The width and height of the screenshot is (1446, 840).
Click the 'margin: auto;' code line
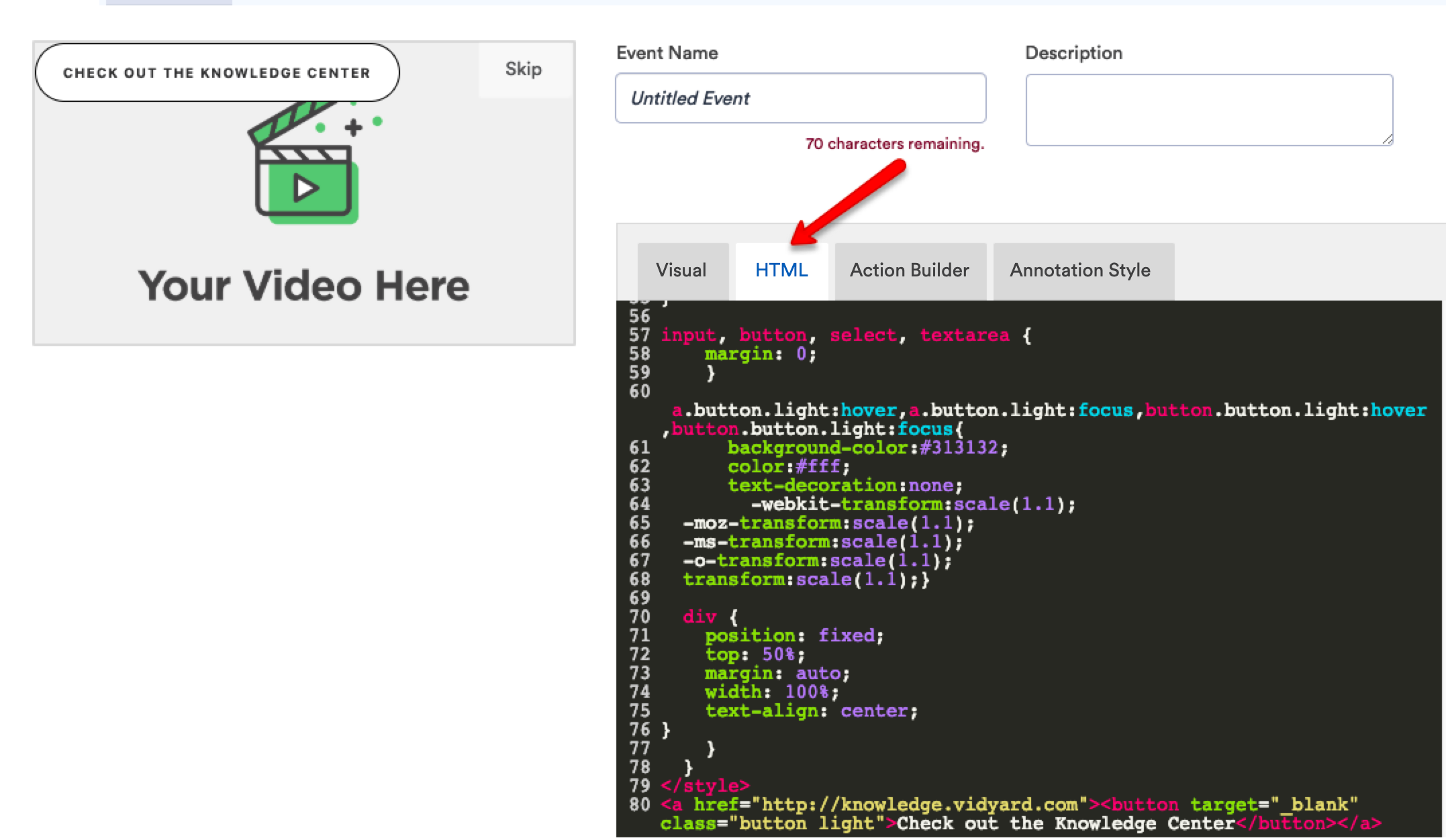coord(777,673)
